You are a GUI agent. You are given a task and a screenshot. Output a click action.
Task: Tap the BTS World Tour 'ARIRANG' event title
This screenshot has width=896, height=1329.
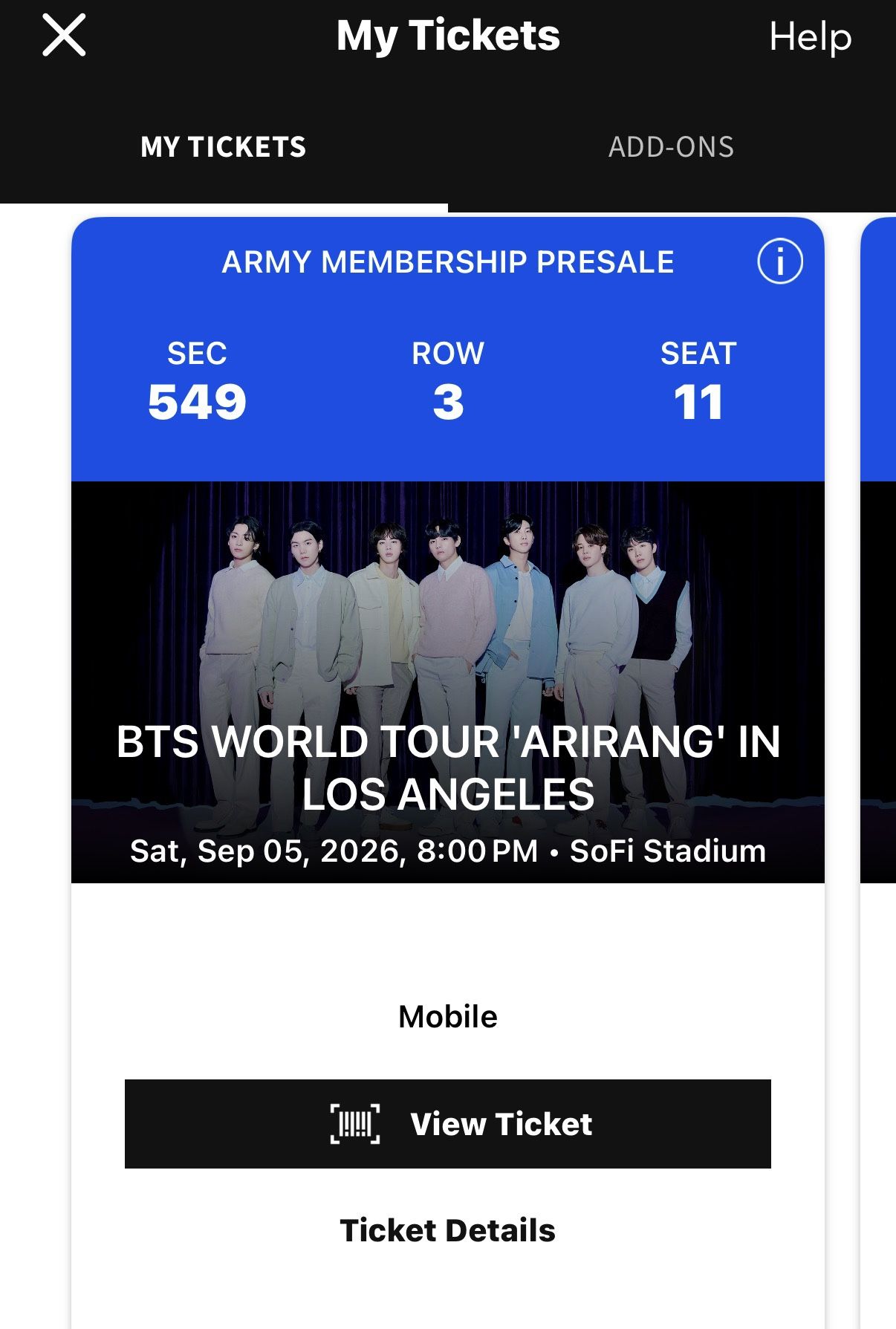[x=448, y=768]
